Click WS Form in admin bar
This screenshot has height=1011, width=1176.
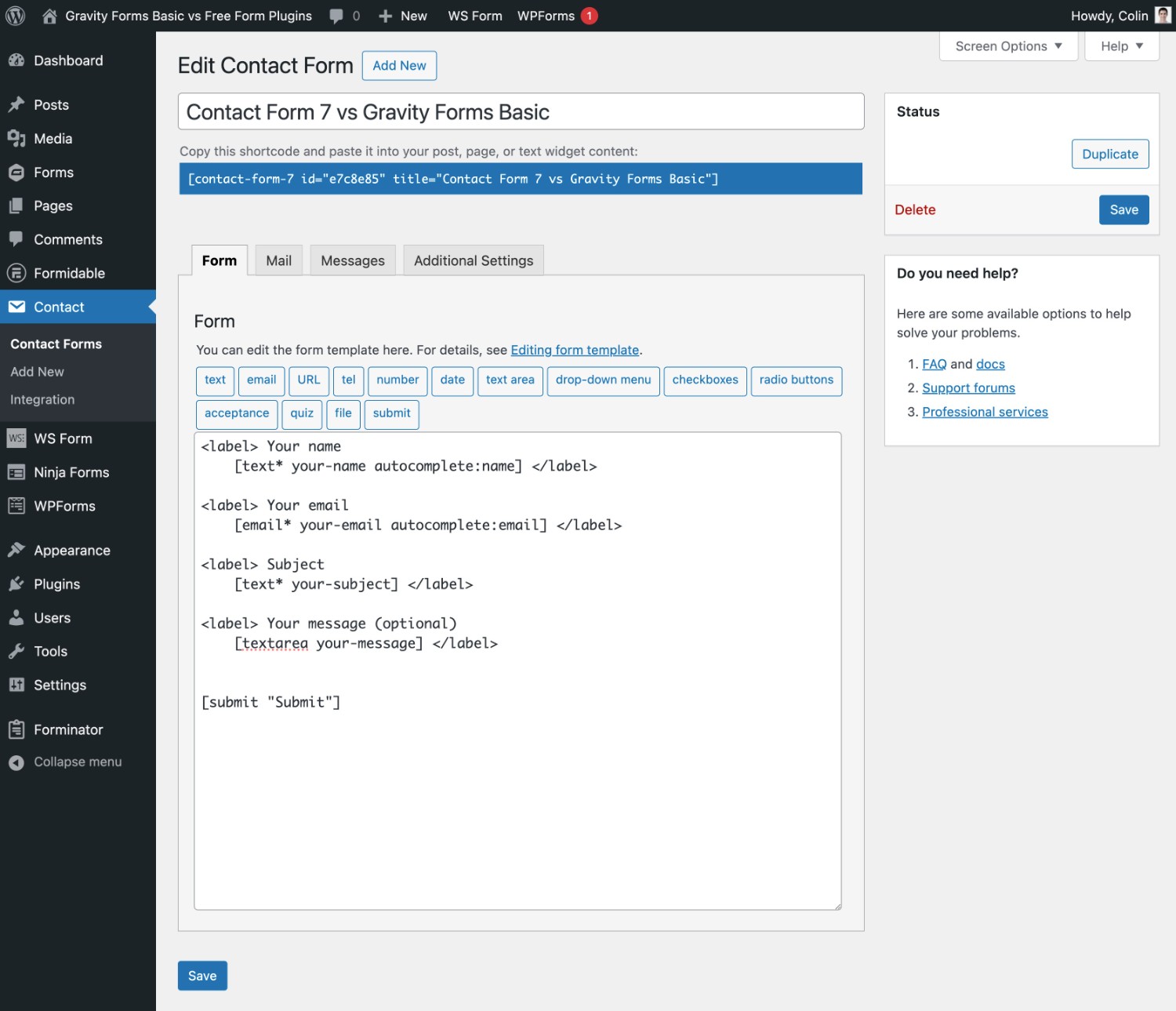point(475,16)
